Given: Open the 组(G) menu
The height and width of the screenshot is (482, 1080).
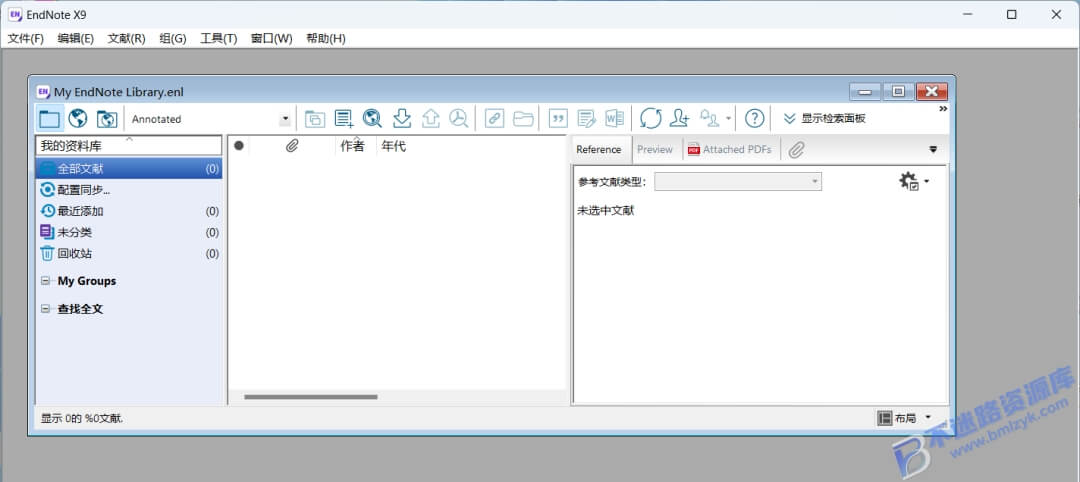Looking at the screenshot, I should [173, 39].
